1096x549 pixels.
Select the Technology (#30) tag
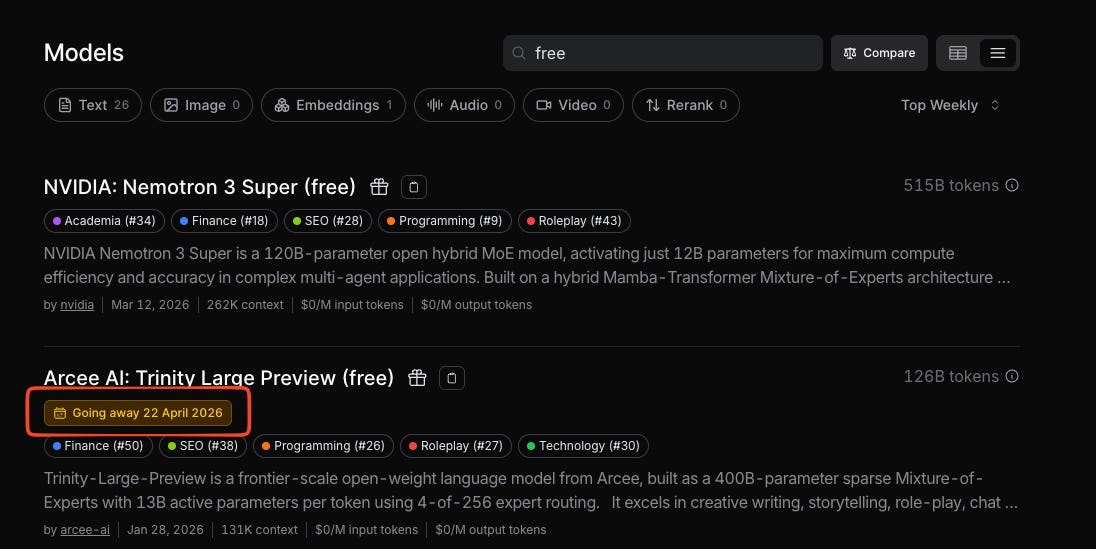point(583,446)
